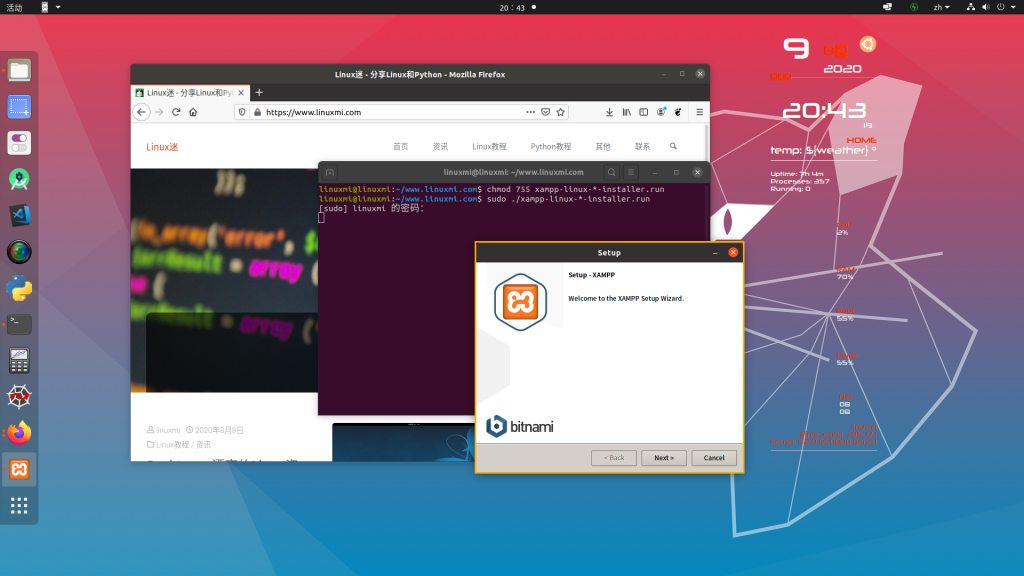Bookmark this page with star icon
1024x576 pixels.
[x=560, y=112]
